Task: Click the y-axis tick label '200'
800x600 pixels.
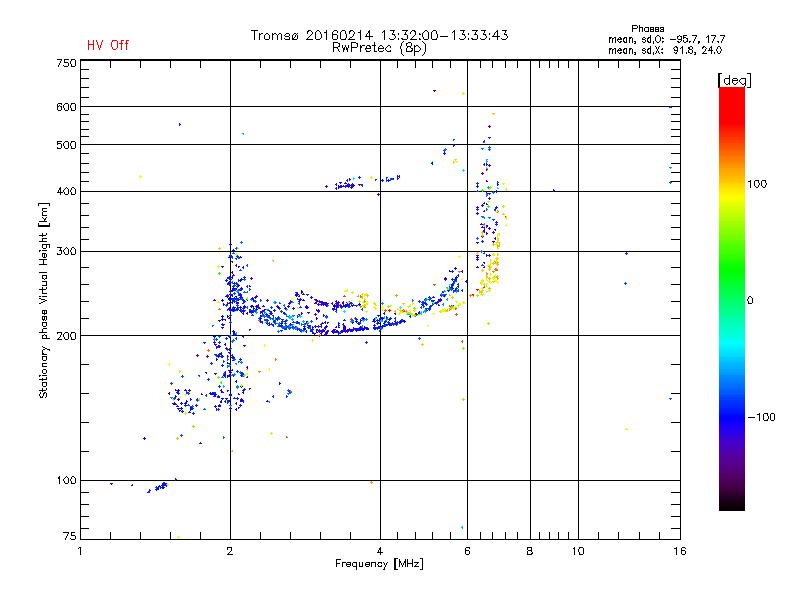Action: [66, 336]
